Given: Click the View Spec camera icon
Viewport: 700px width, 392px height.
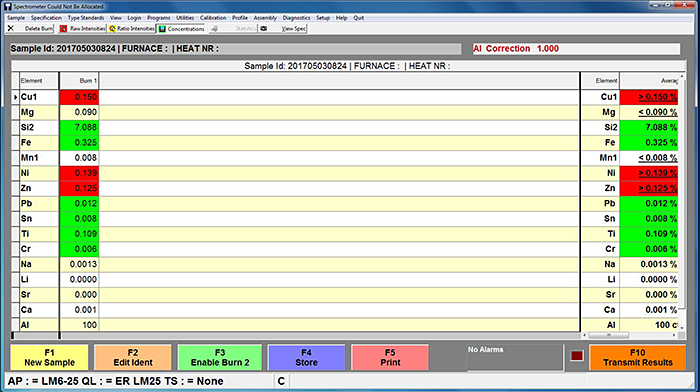Looking at the screenshot, I should (x=264, y=29).
